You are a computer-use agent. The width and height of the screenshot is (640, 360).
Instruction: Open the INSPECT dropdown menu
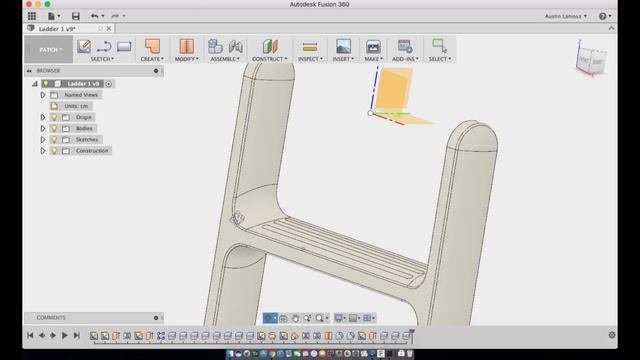(x=310, y=59)
